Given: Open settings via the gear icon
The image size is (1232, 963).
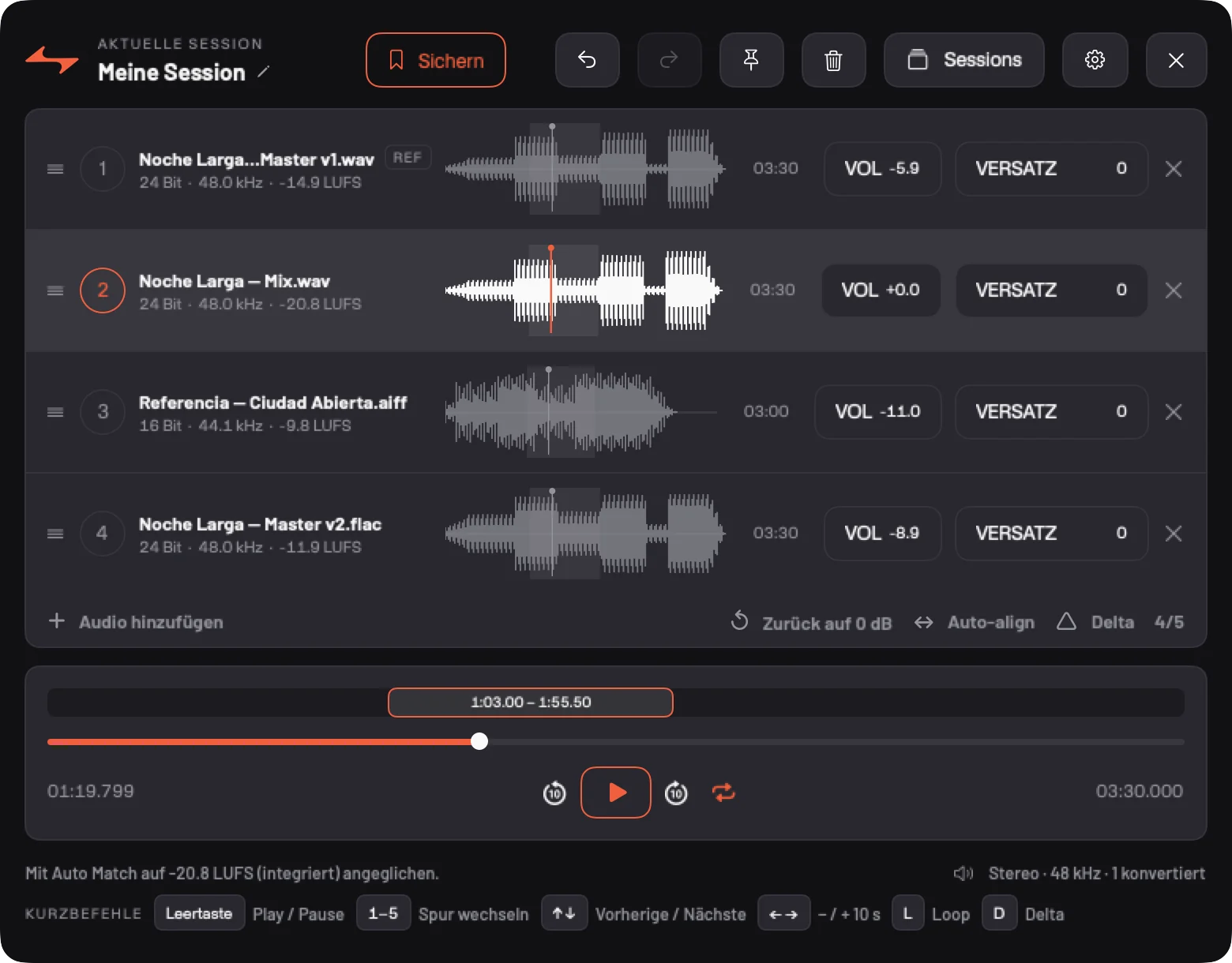Looking at the screenshot, I should click(x=1095, y=60).
